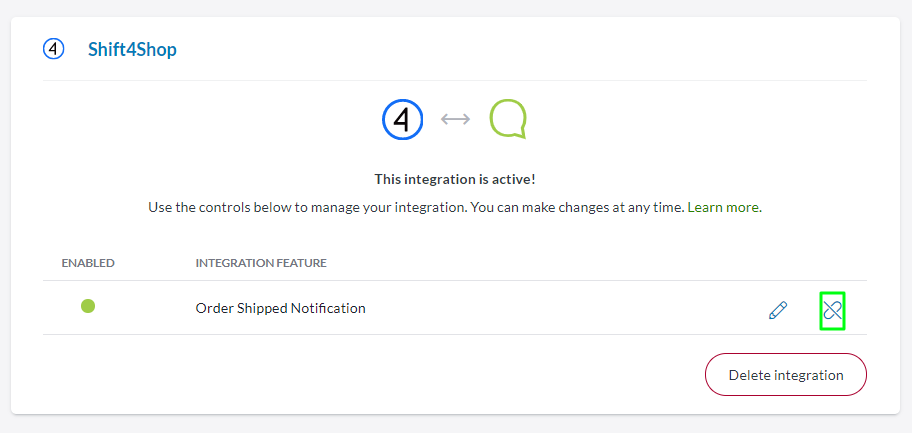This screenshot has width=912, height=433.
Task: Click the word "active!" in the status message
Action: pos(514,179)
